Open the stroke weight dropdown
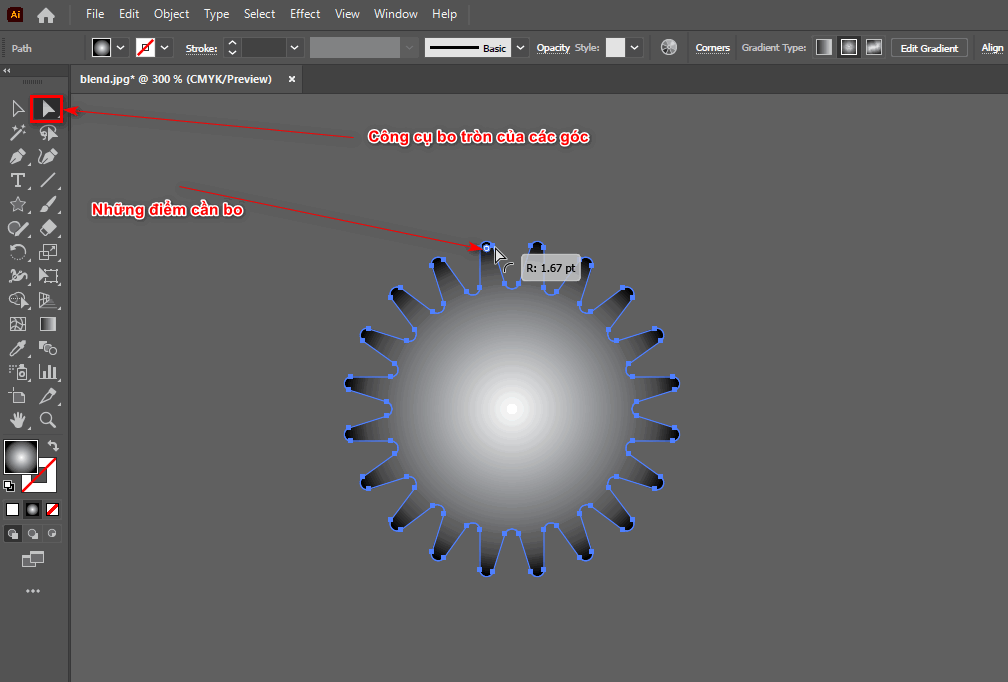The image size is (1008, 682). 294,48
